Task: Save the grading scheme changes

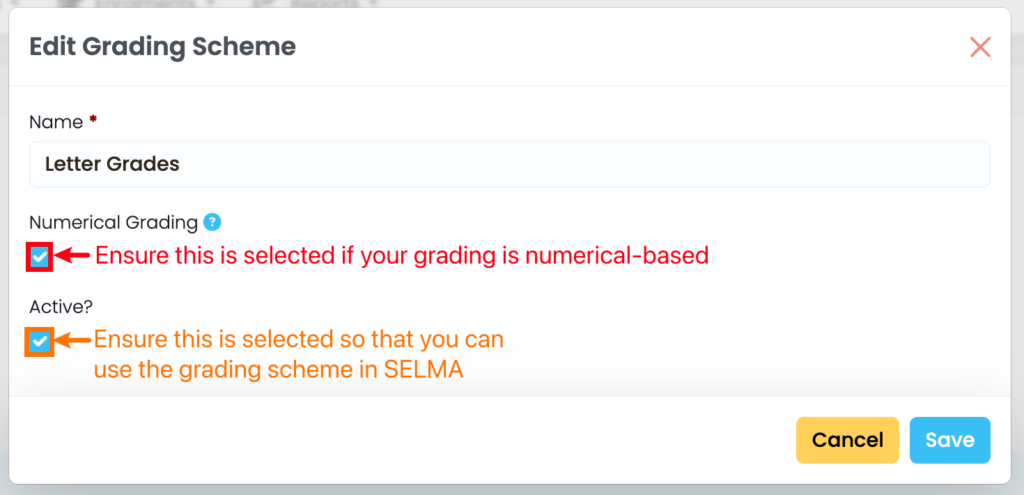Action: 949,440
